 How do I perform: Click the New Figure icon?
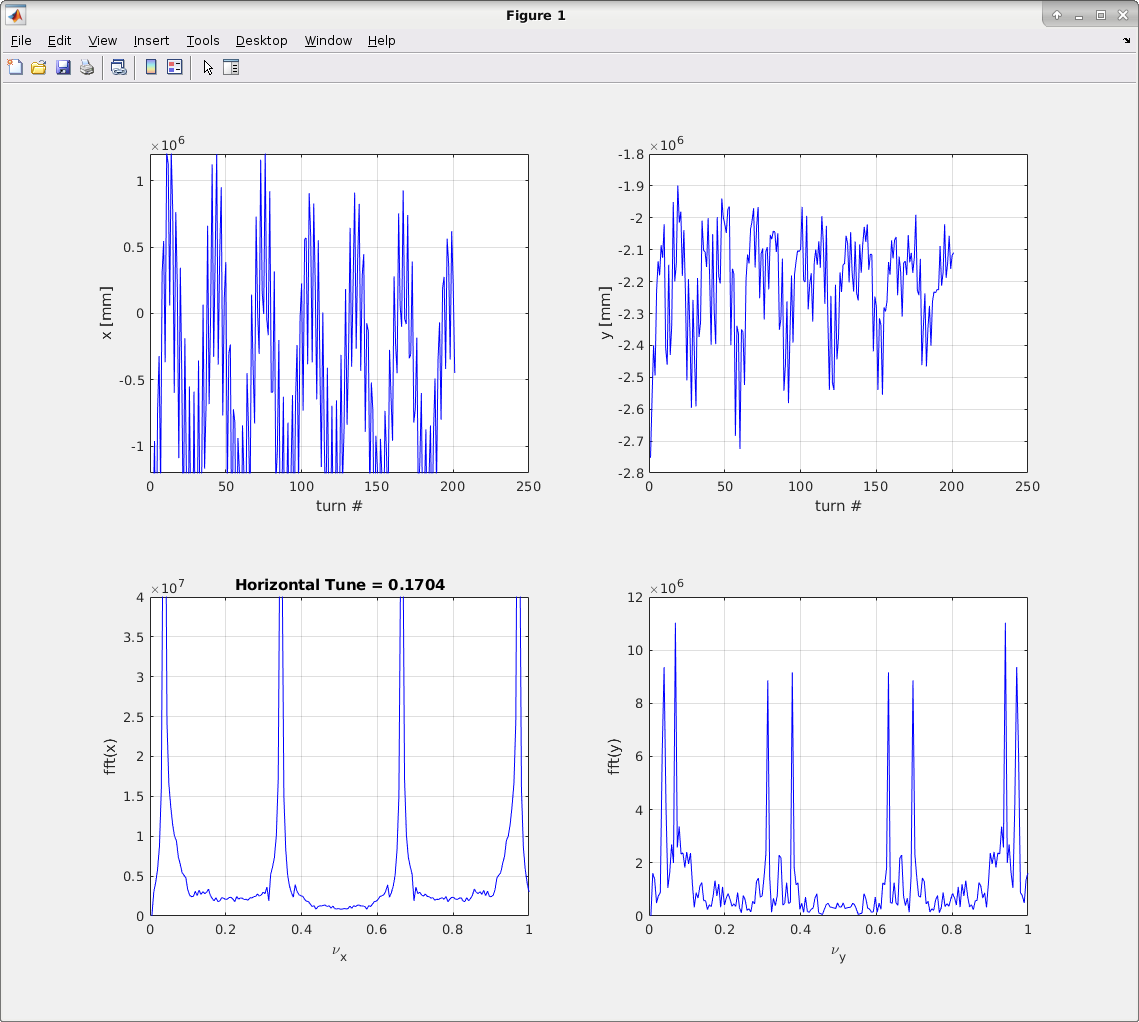tap(15, 68)
